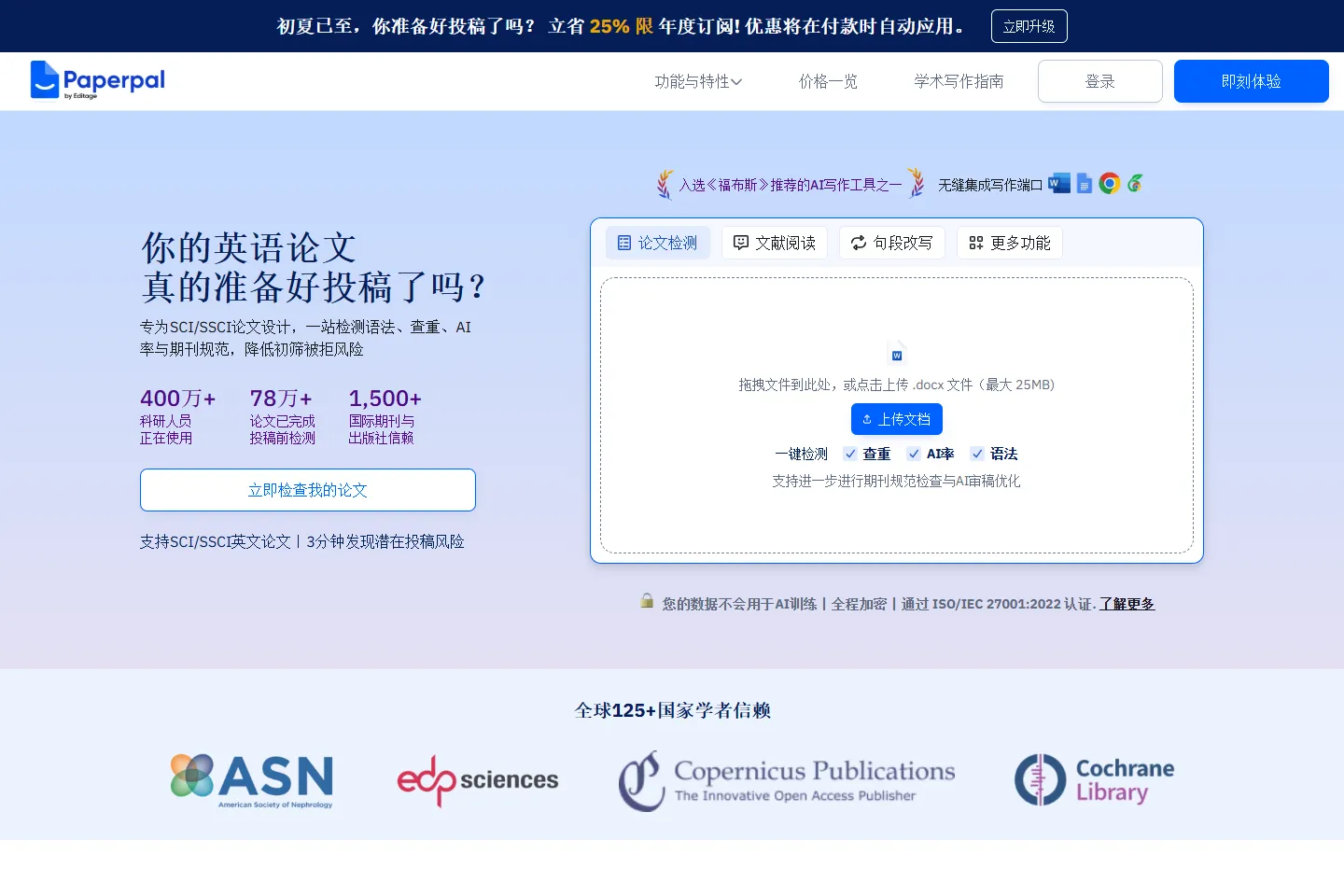Switch to the 更多功能 tab

pos(1010,243)
